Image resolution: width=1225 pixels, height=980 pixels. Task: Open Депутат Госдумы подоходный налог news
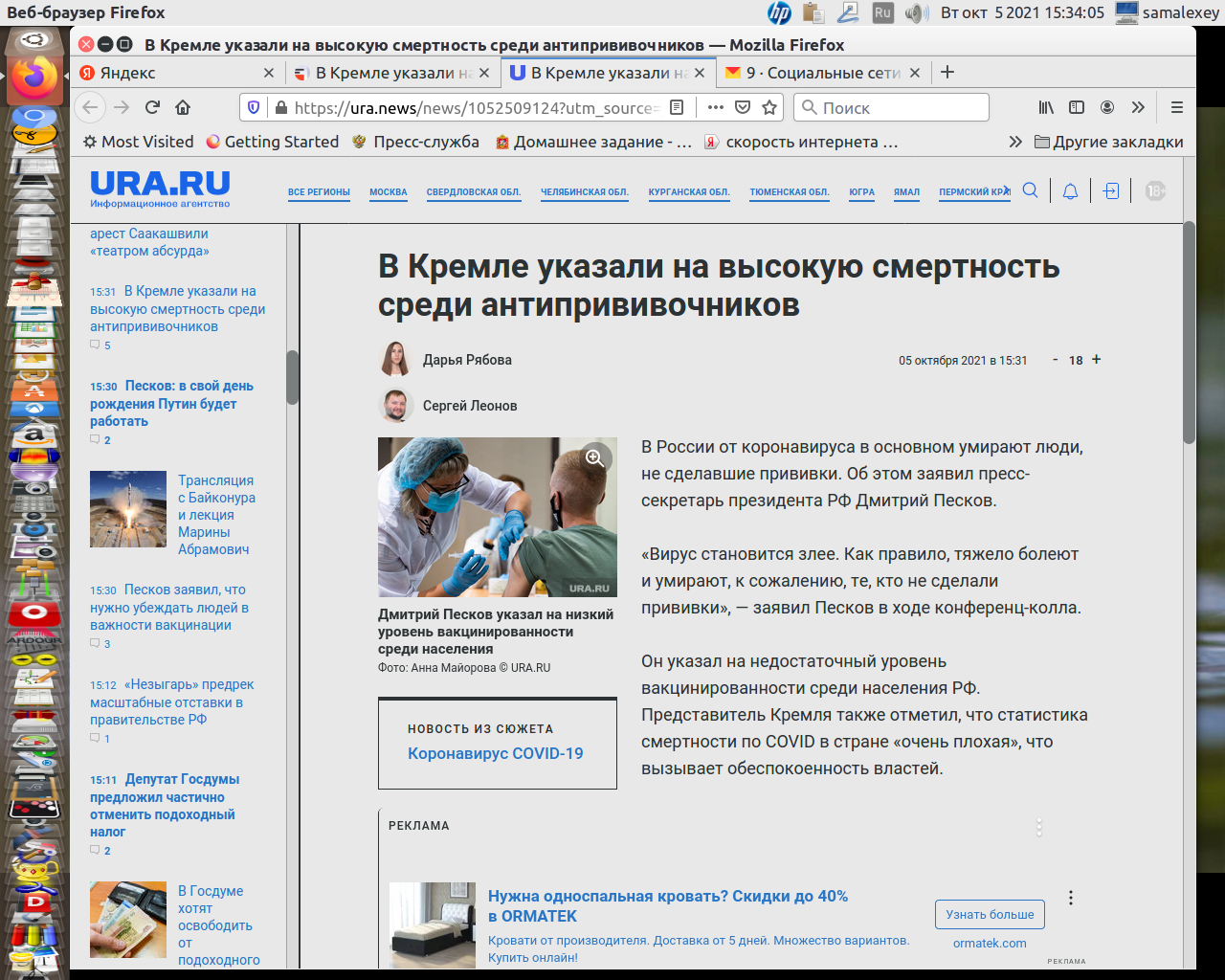164,806
